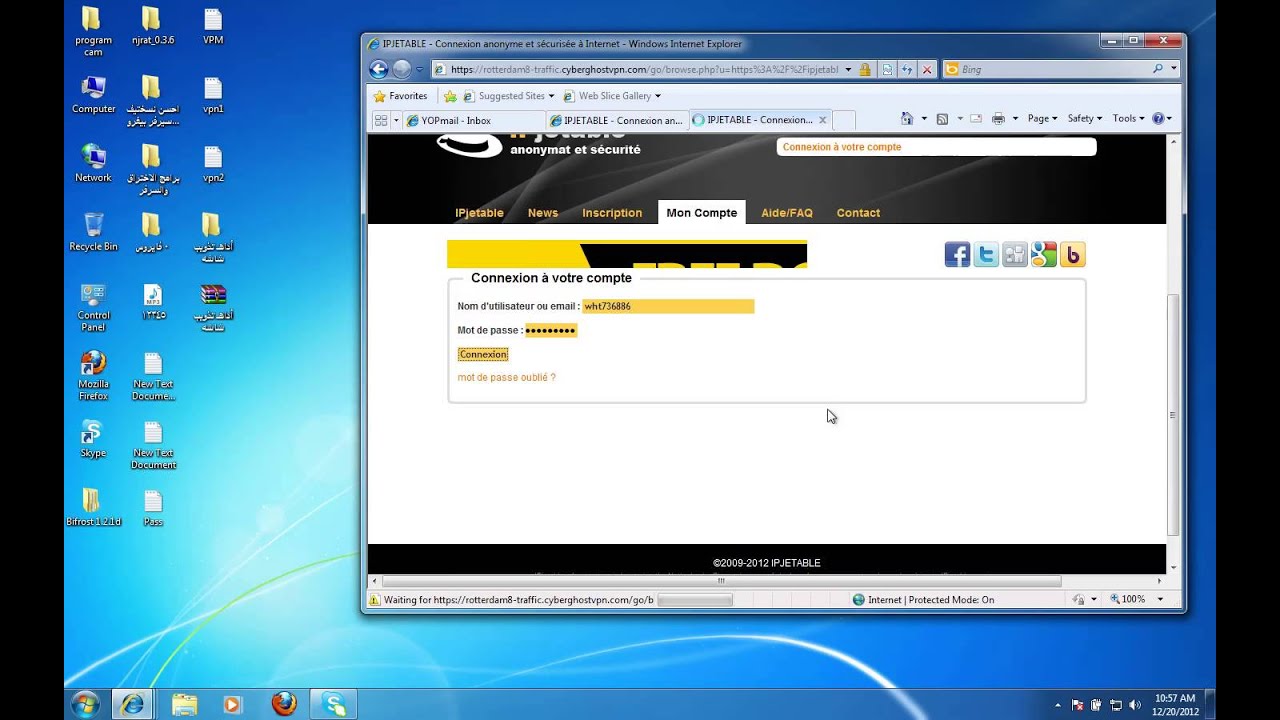Switch to the first IPJETABLE - Connexion tab
Screen dimensions: 1280x720
pos(617,120)
